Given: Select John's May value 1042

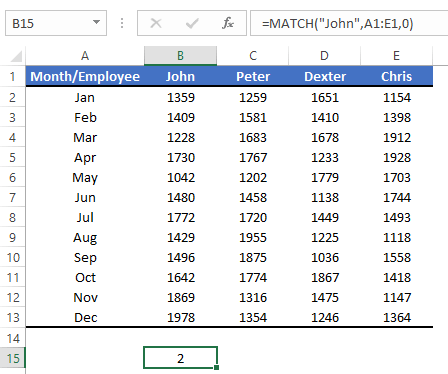Looking at the screenshot, I should pyautogui.click(x=180, y=177).
